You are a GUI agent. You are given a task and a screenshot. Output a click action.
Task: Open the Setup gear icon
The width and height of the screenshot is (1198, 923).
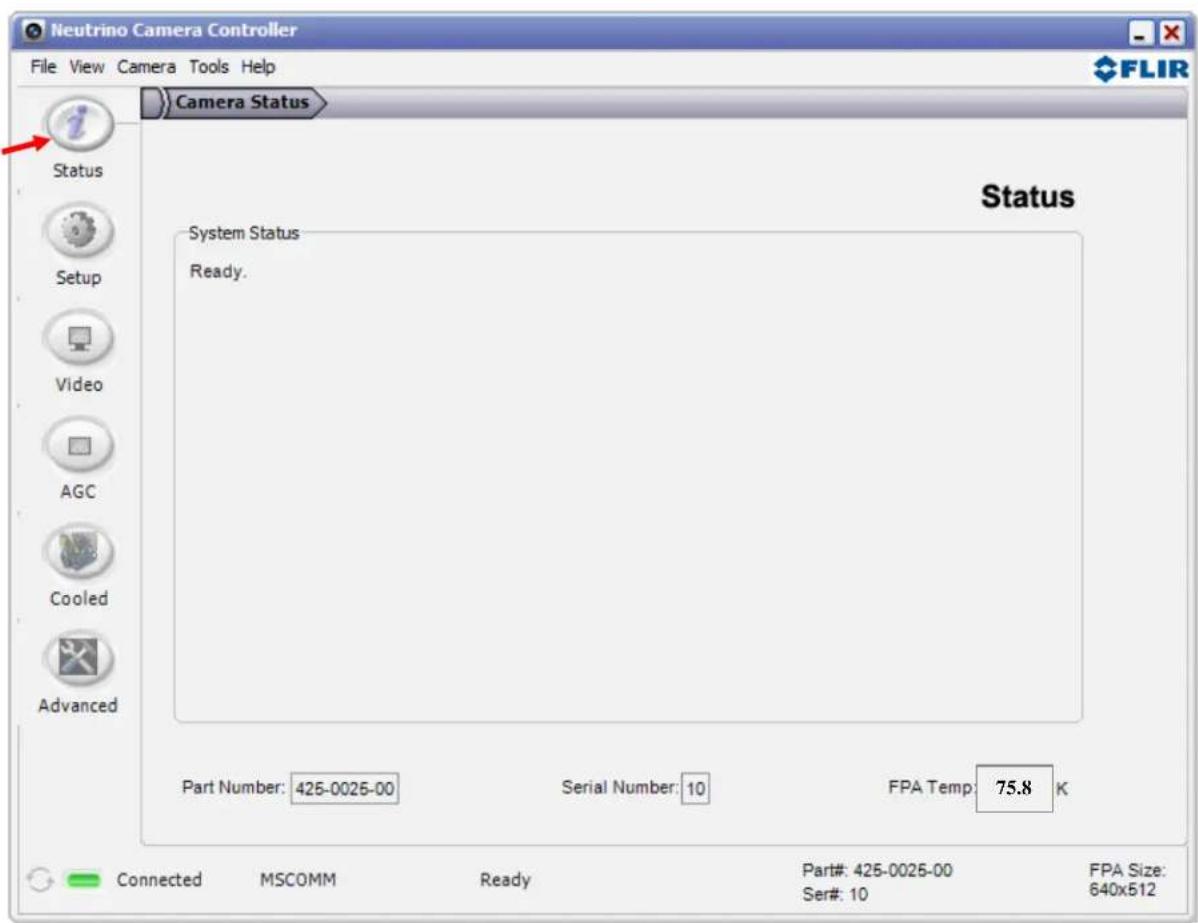(x=79, y=231)
